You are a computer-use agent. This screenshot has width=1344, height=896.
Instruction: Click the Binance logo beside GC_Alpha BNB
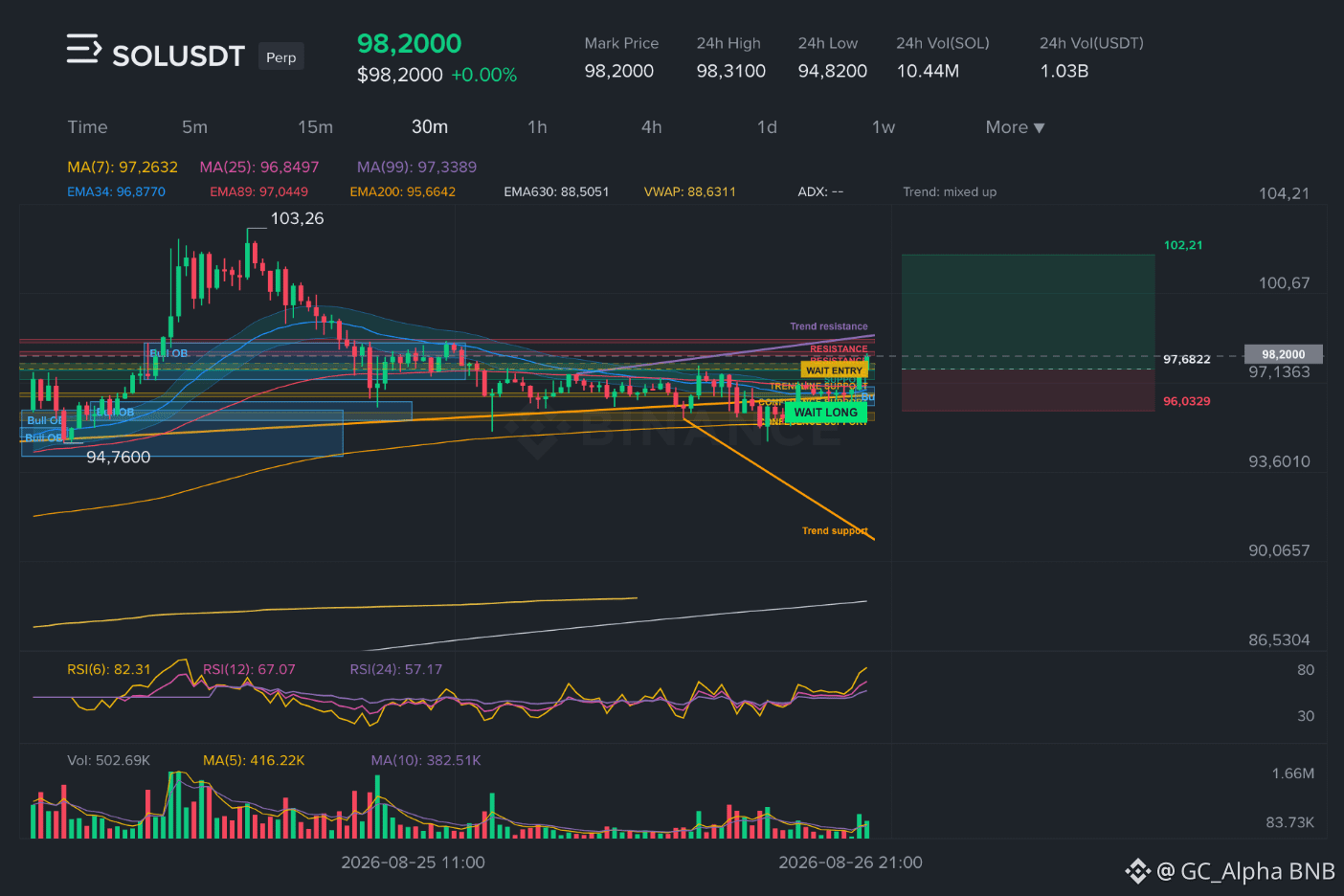point(1137,871)
